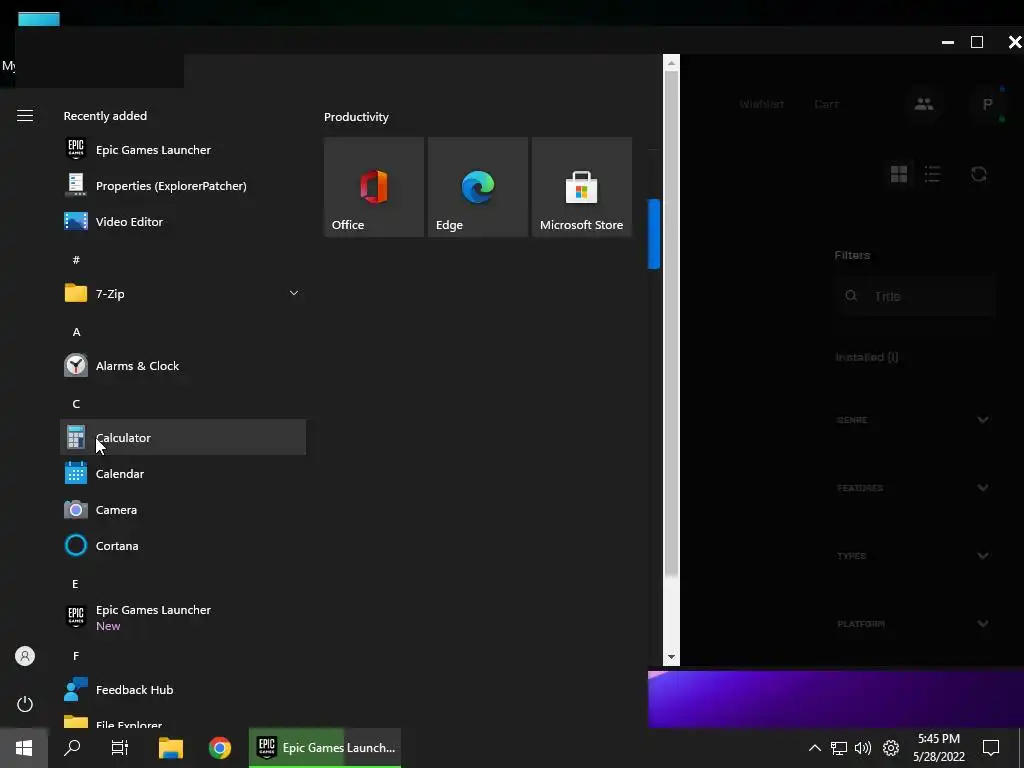Open the P profile avatar in Epic launcher

987,104
